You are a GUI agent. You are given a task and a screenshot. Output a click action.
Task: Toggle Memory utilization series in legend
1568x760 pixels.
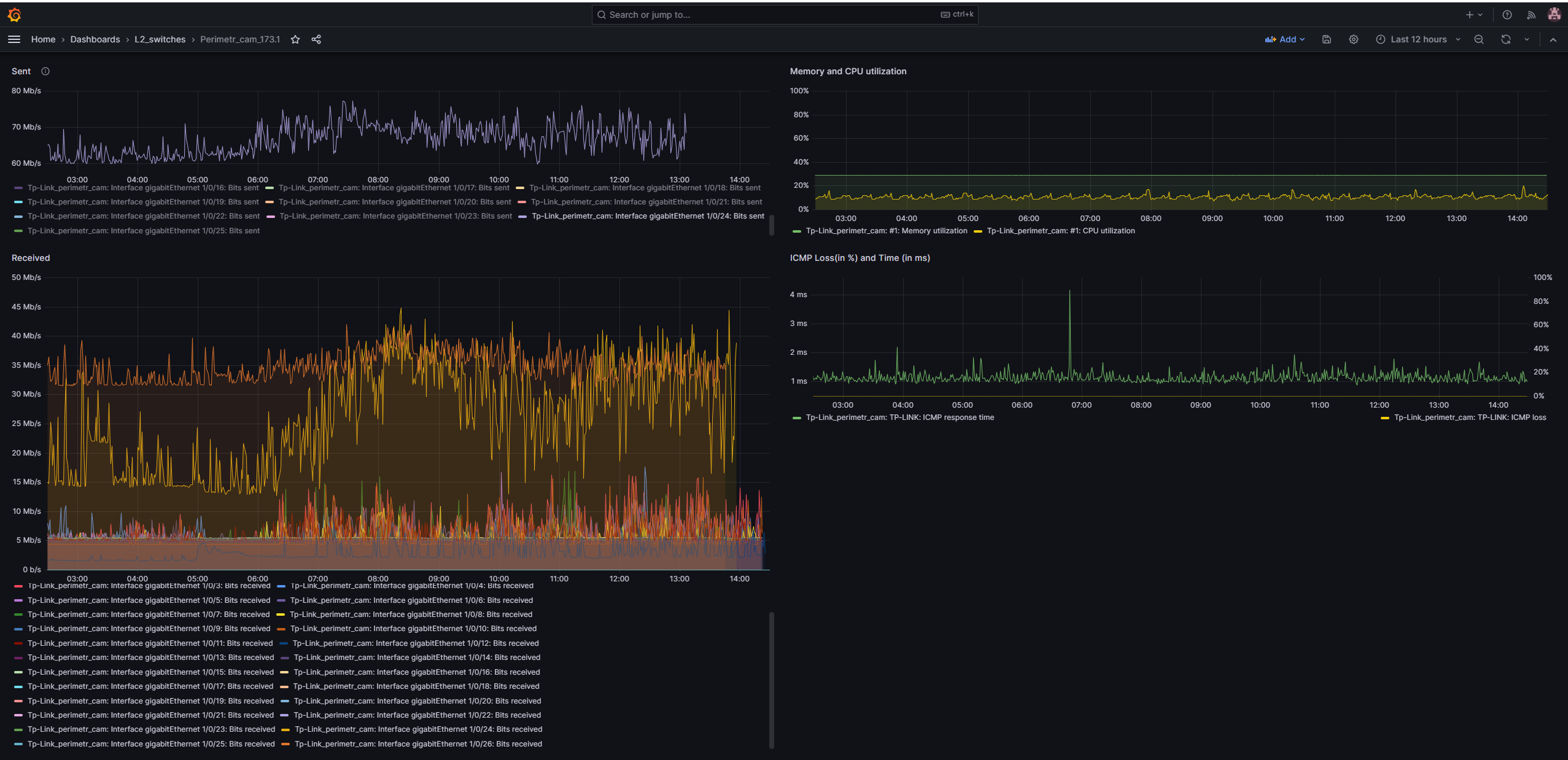click(x=886, y=231)
